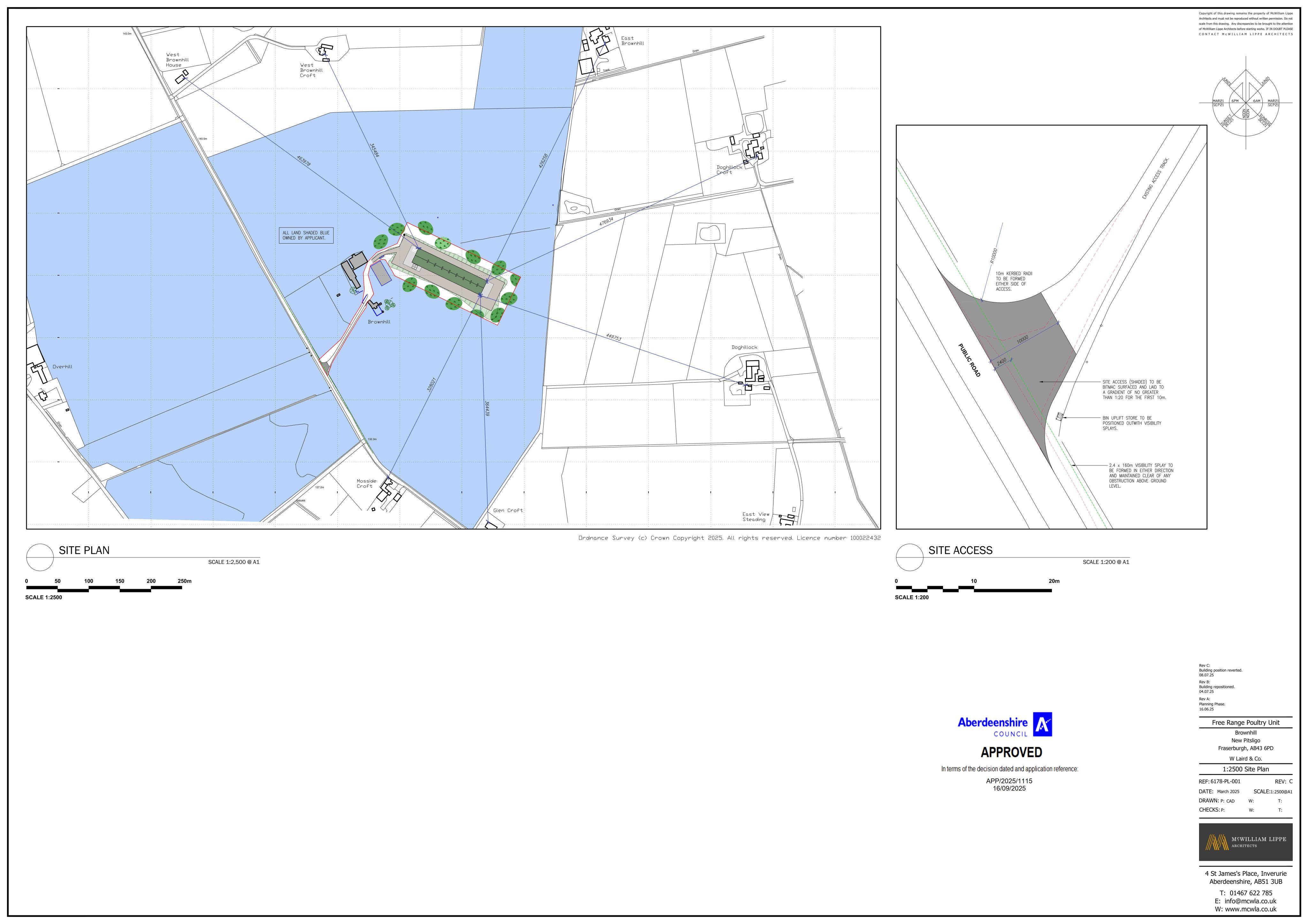
Task: Click the EXISTING ACCESS TRACK label
Action: point(1155,178)
